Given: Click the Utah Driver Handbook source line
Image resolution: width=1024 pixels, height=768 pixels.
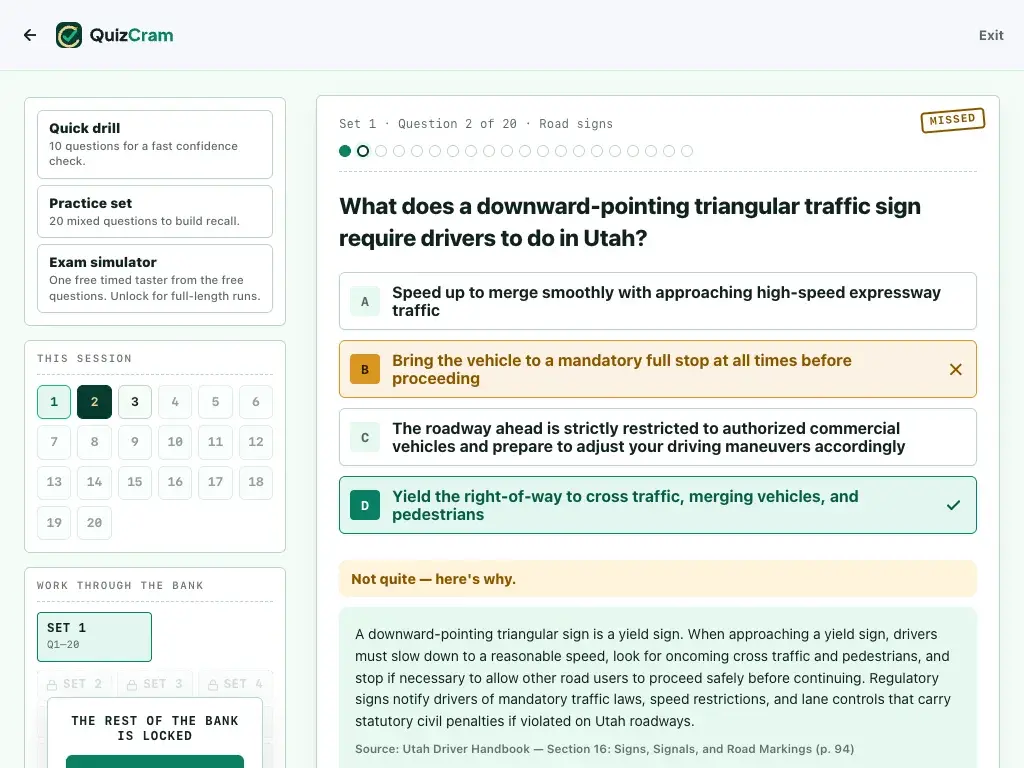Looking at the screenshot, I should click(x=605, y=749).
